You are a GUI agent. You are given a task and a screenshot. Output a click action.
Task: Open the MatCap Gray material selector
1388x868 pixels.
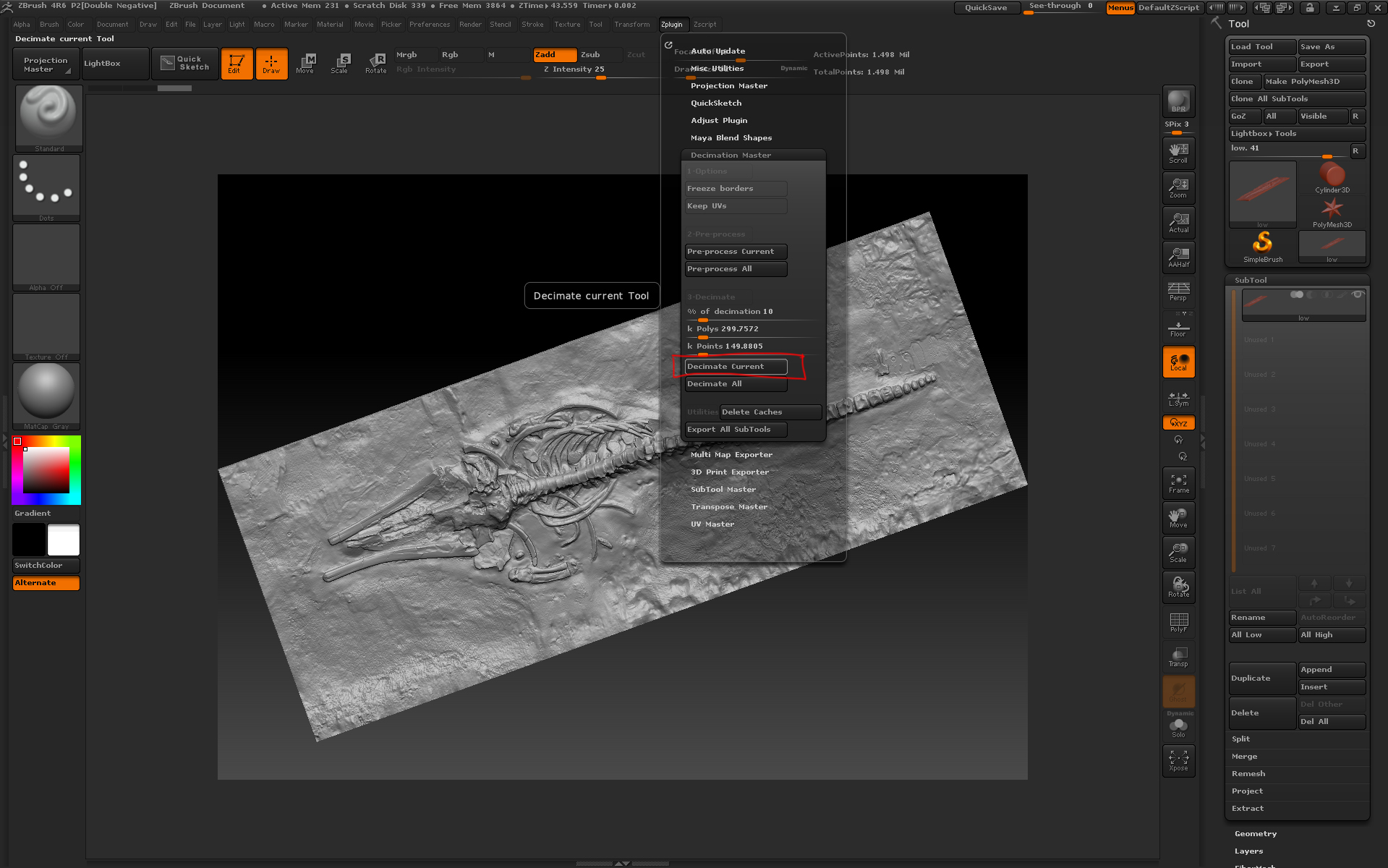pos(46,396)
